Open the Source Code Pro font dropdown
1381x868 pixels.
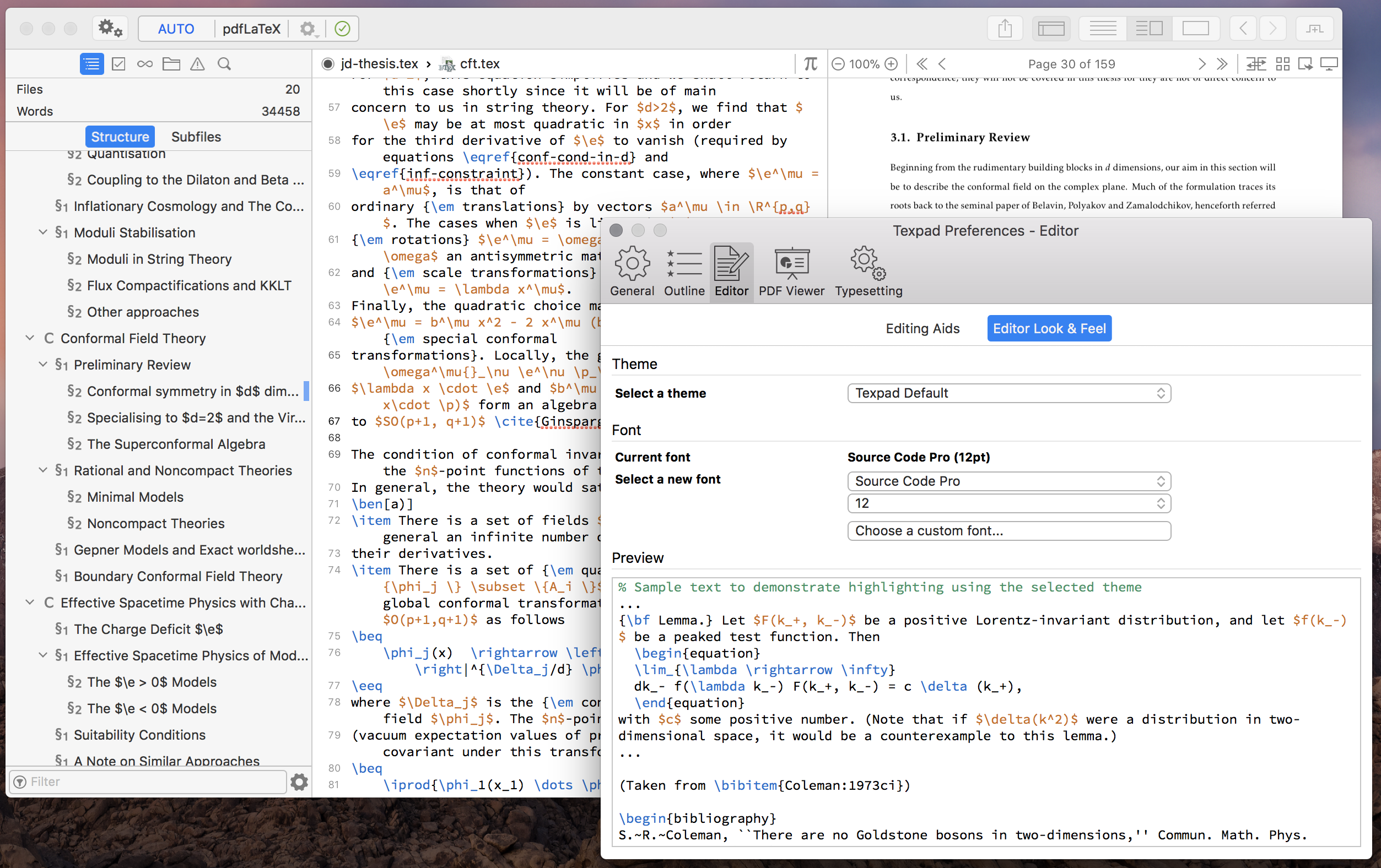coord(1008,480)
